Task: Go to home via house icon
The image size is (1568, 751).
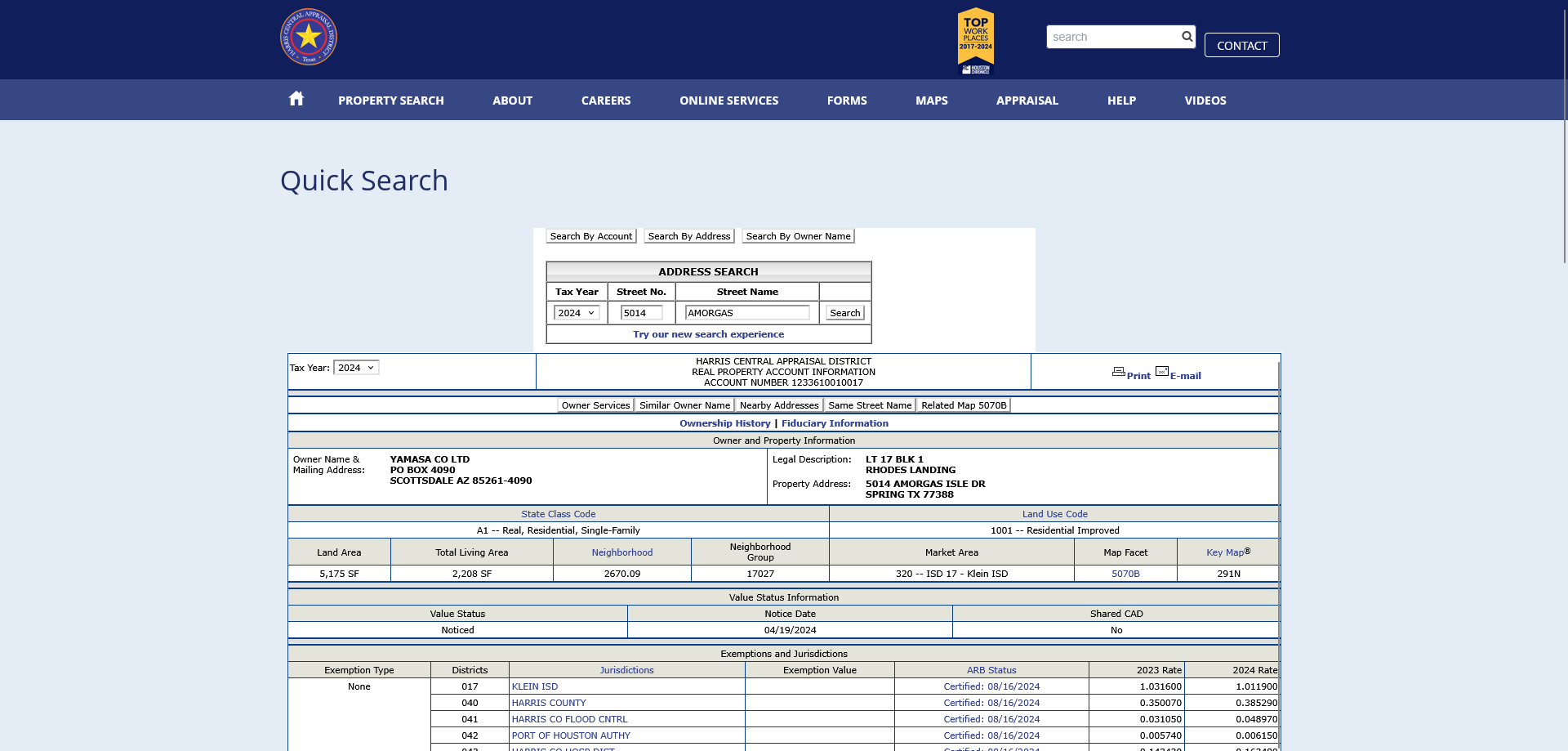Action: [x=296, y=99]
